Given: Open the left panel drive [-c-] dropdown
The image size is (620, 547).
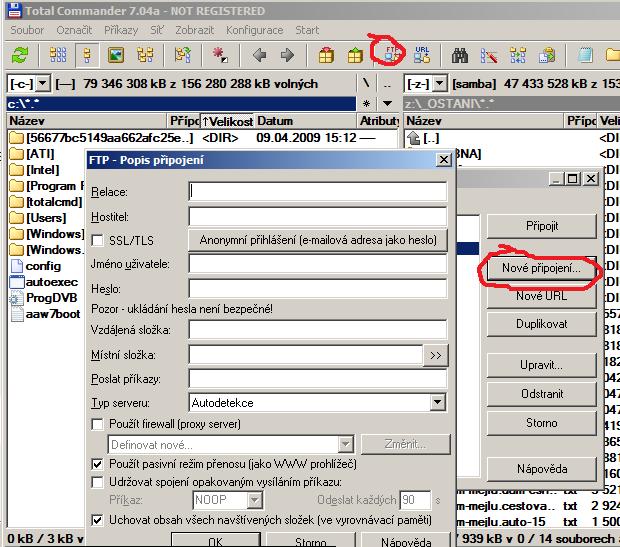Looking at the screenshot, I should (30, 84).
